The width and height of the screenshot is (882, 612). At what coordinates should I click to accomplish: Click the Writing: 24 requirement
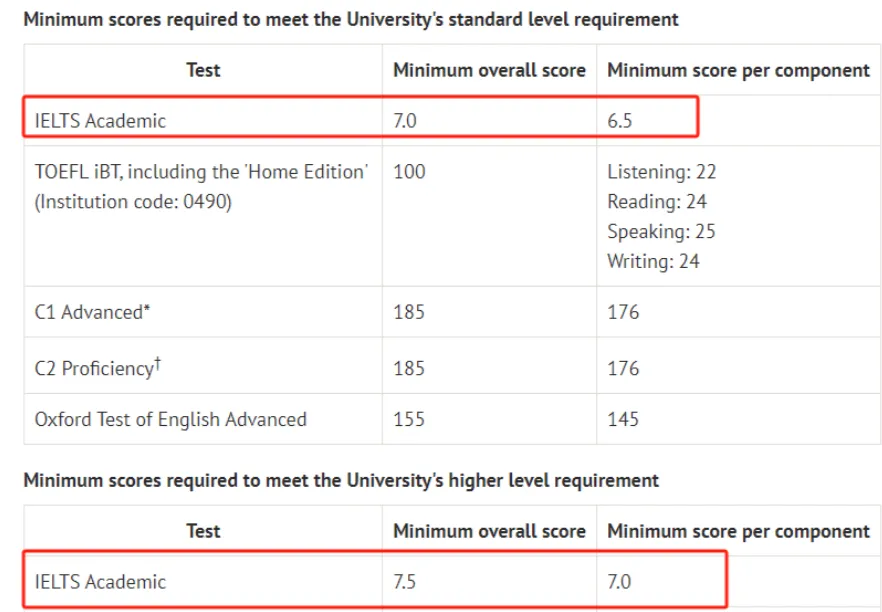[x=653, y=261]
